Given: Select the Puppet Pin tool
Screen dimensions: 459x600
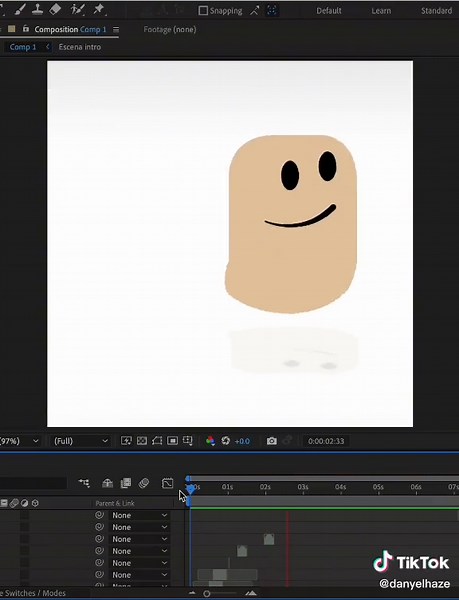Looking at the screenshot, I should click(99, 9).
